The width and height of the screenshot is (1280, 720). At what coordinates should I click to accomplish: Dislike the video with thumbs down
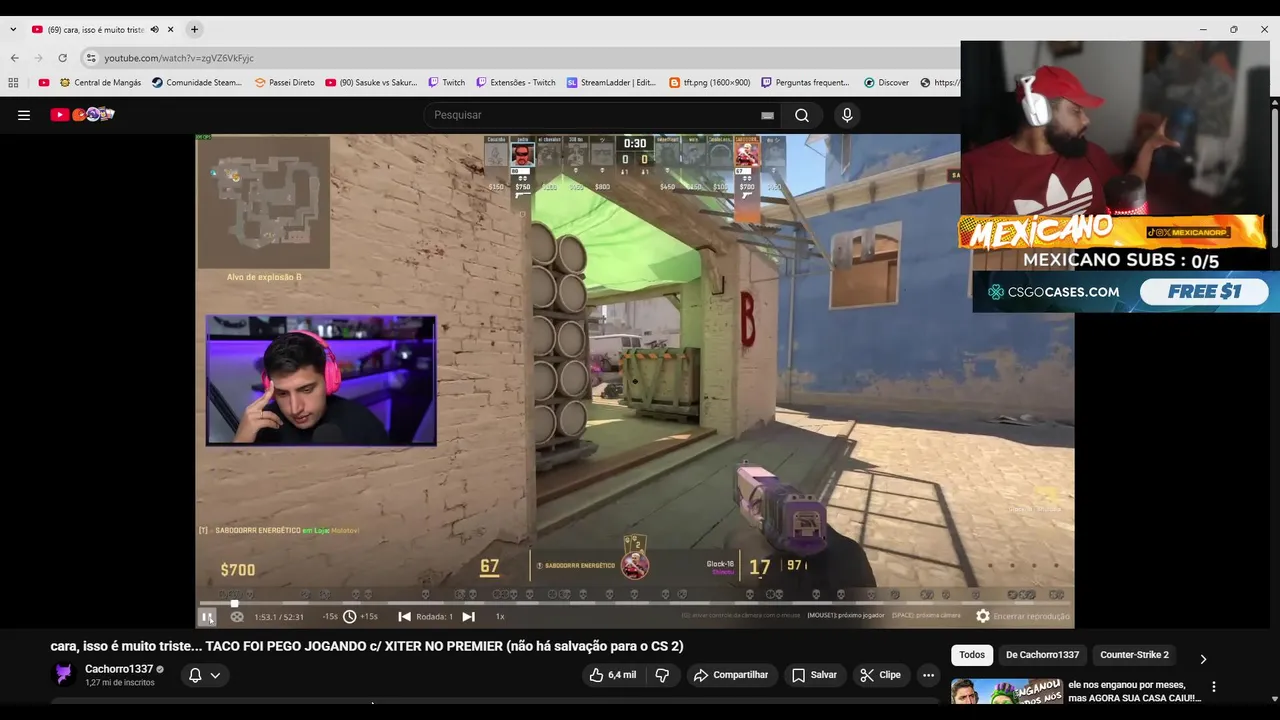coord(662,675)
